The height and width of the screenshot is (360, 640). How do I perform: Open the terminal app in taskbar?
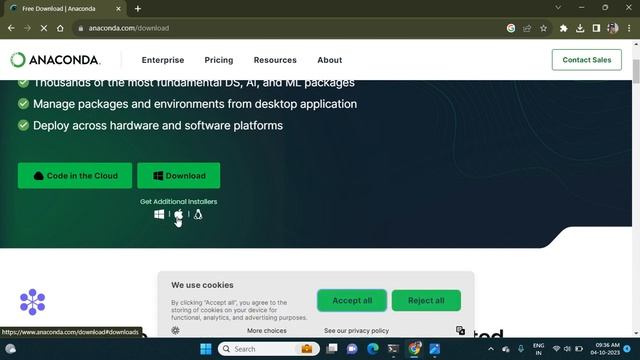tap(393, 349)
